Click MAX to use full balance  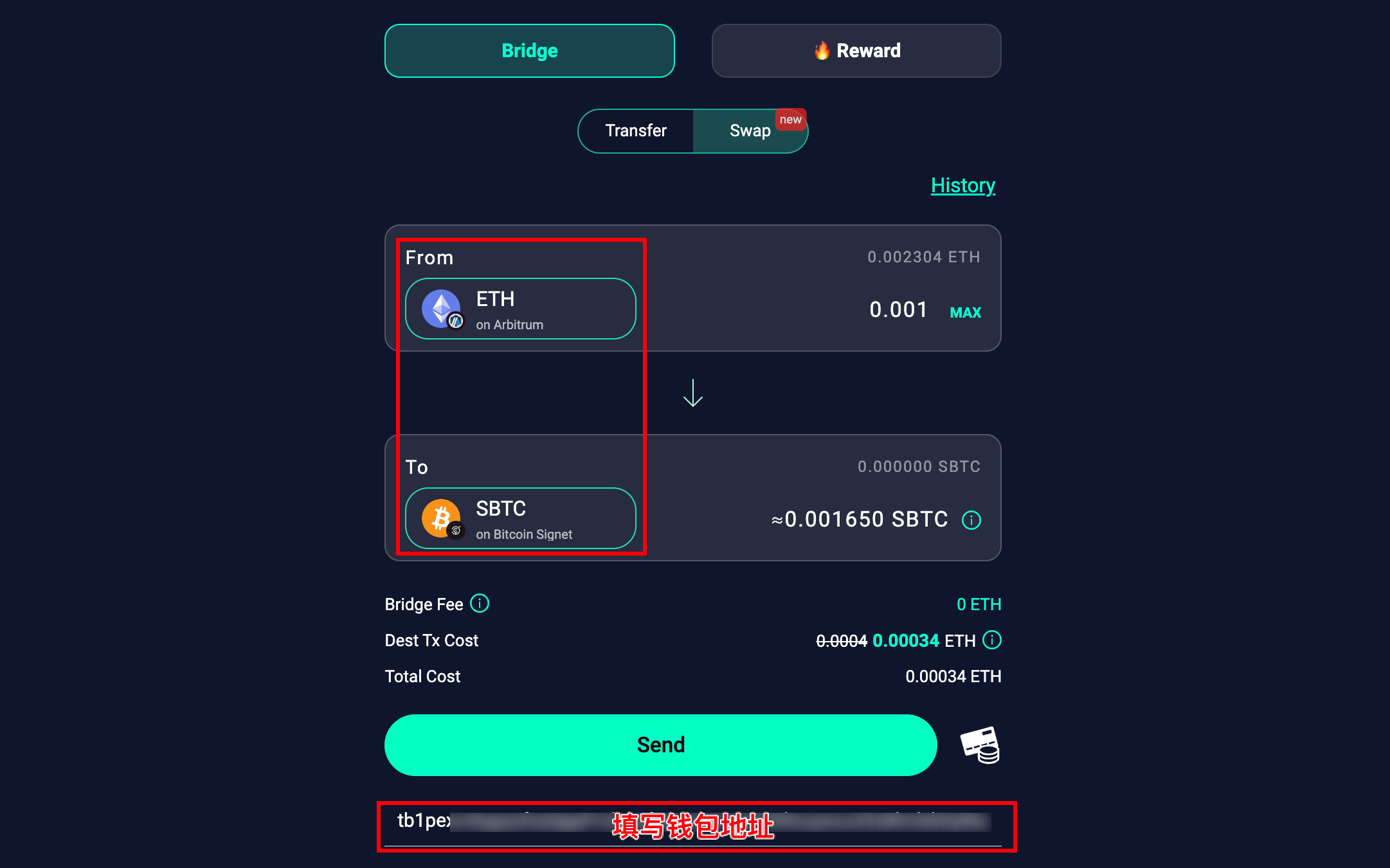[x=966, y=312]
